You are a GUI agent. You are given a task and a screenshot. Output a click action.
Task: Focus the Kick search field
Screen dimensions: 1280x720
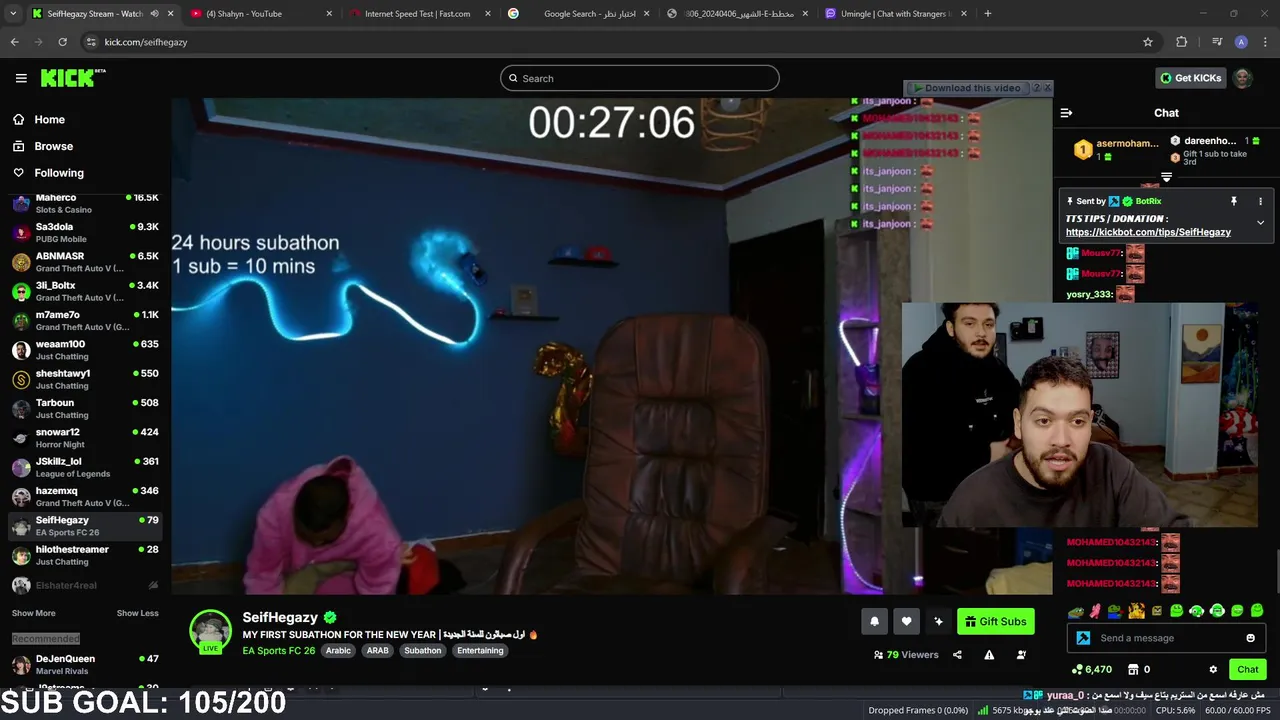640,78
